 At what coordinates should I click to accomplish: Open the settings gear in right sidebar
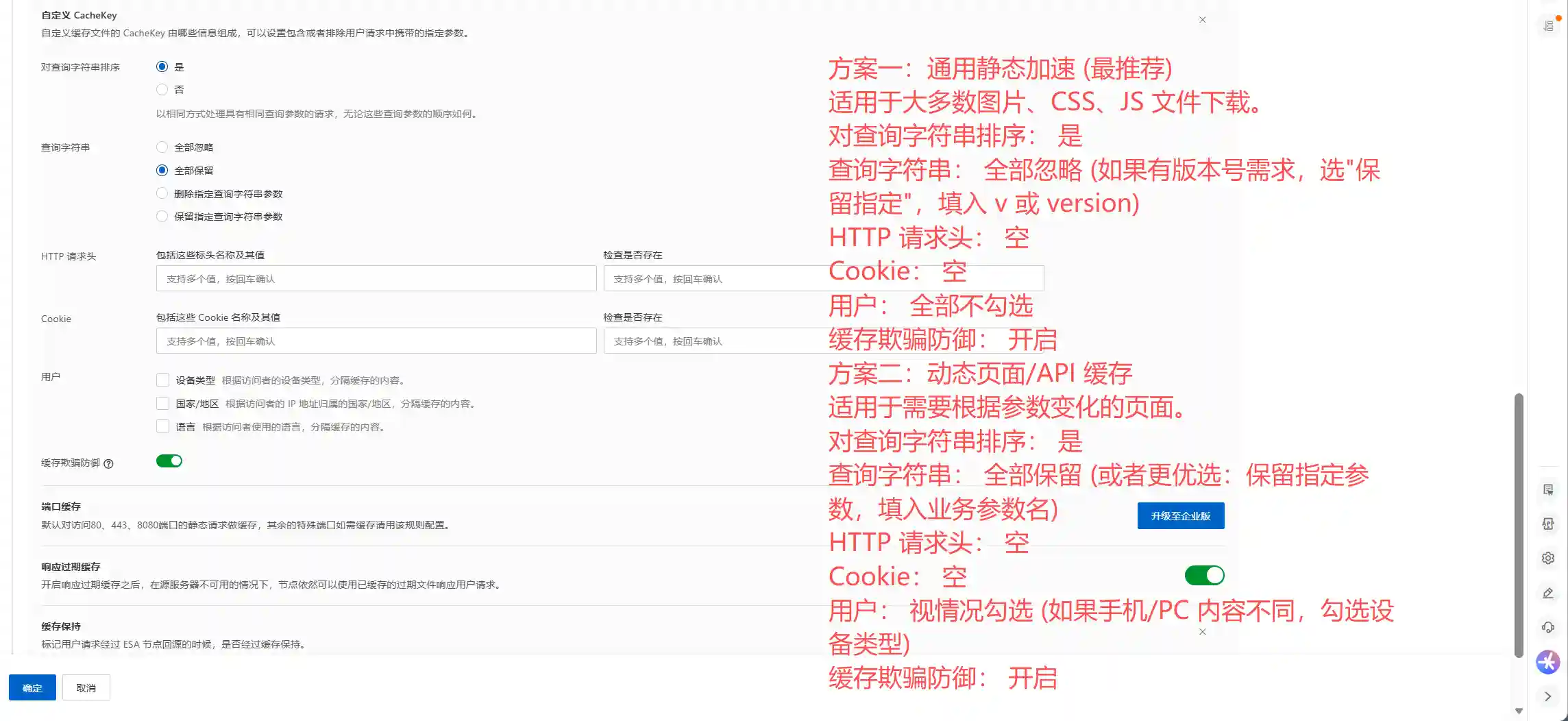pyautogui.click(x=1548, y=558)
